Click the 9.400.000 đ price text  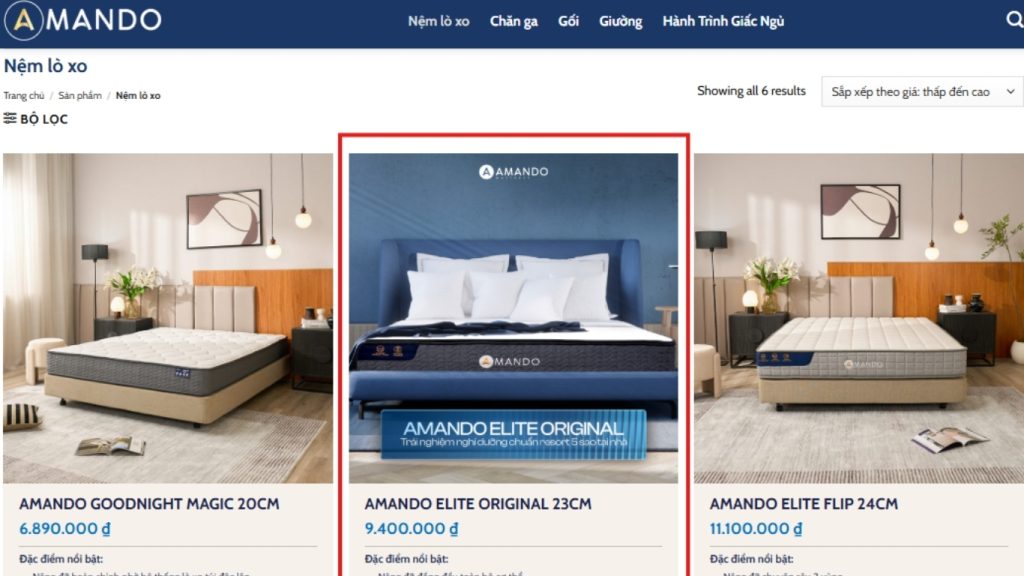[x=411, y=528]
